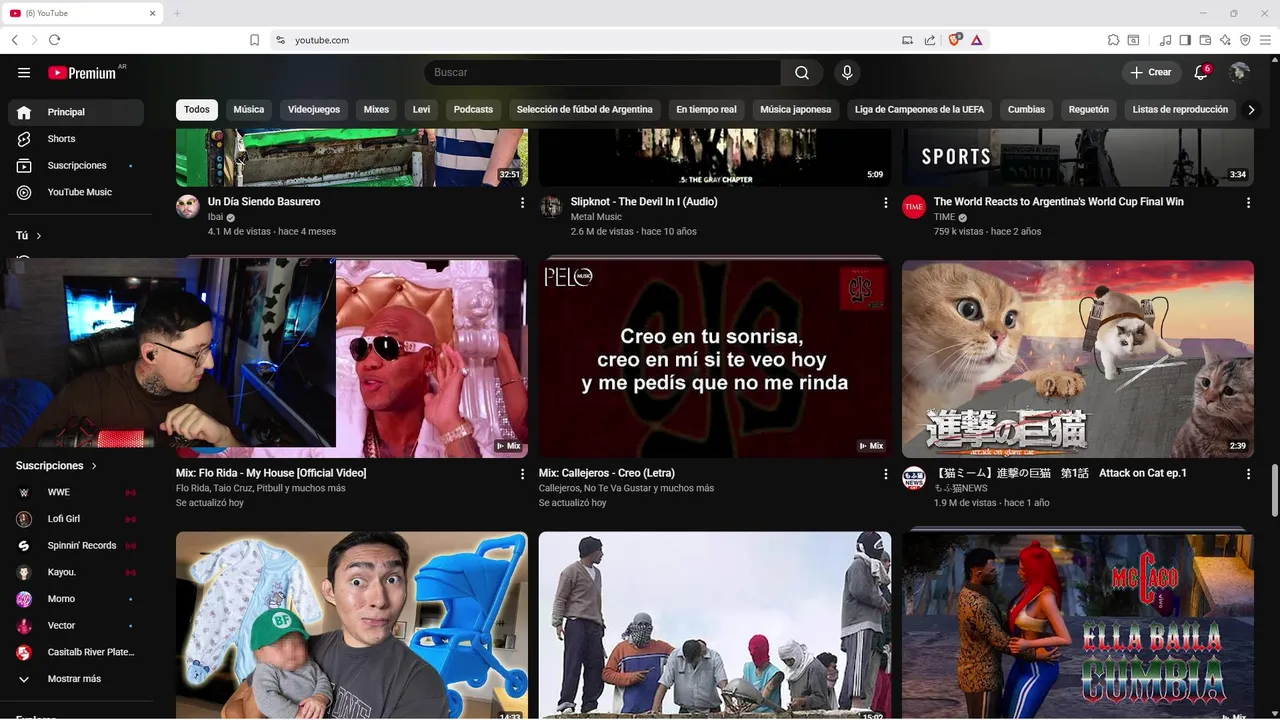
Task: Toggle the browser sidebar panel icon
Action: coord(1185,40)
